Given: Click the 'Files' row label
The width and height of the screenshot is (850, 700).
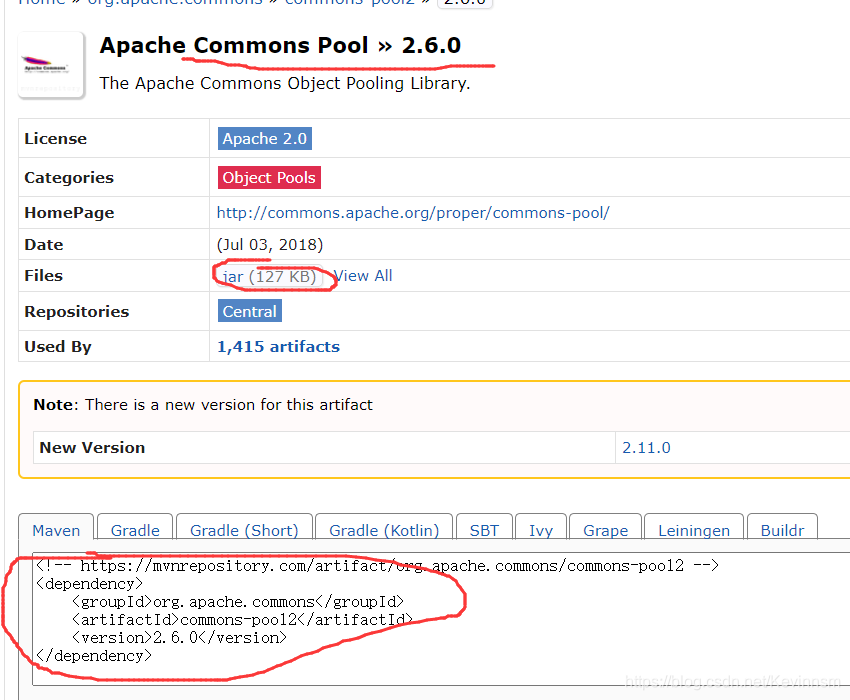Looking at the screenshot, I should point(44,275).
